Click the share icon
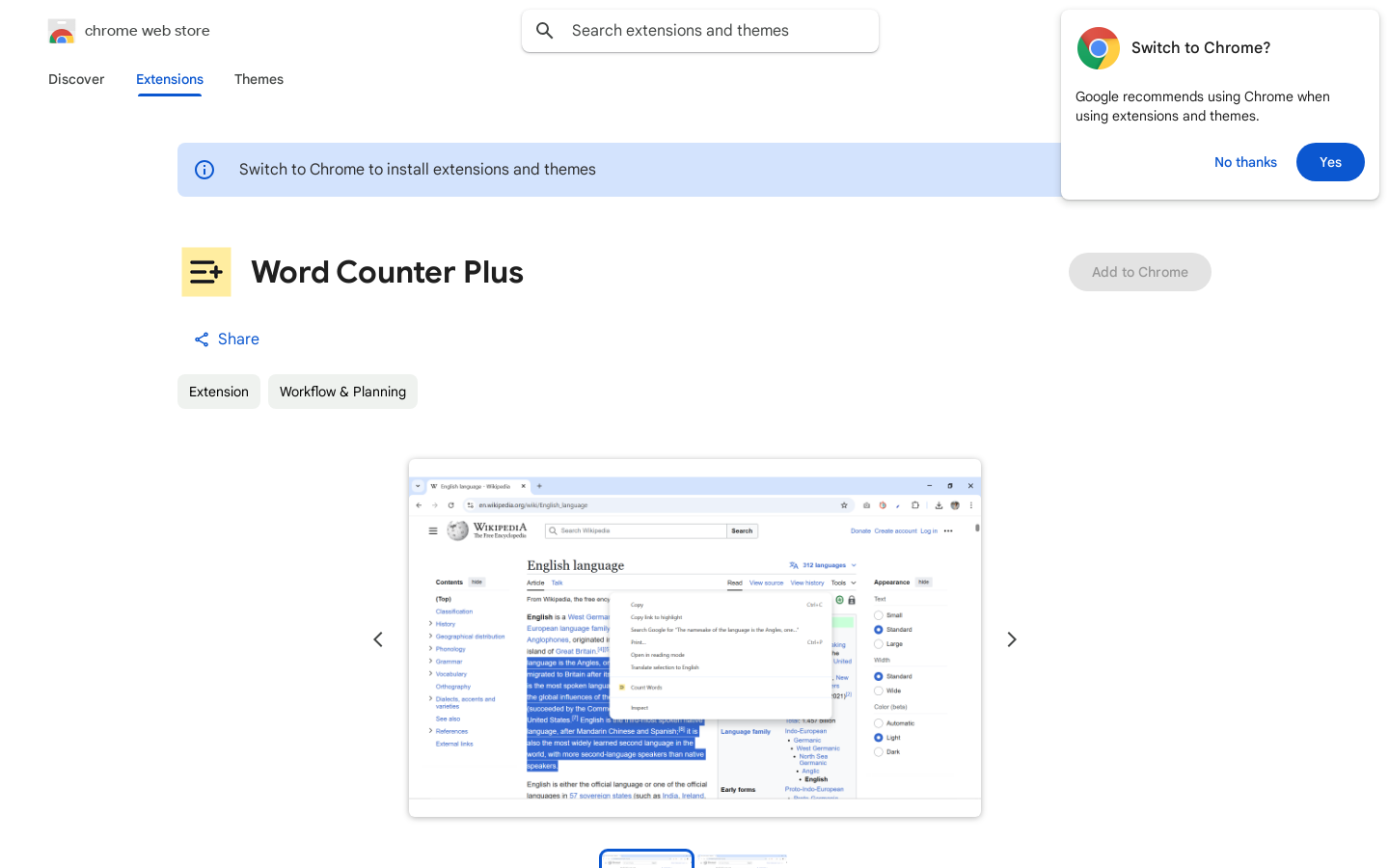This screenshot has width=1389, height=868. (202, 339)
